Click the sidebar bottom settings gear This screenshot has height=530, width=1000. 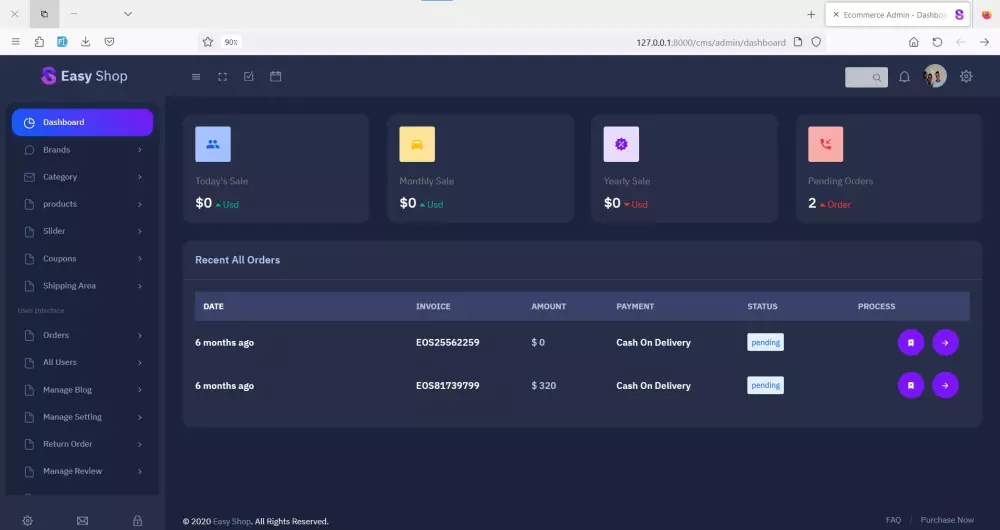(27, 521)
